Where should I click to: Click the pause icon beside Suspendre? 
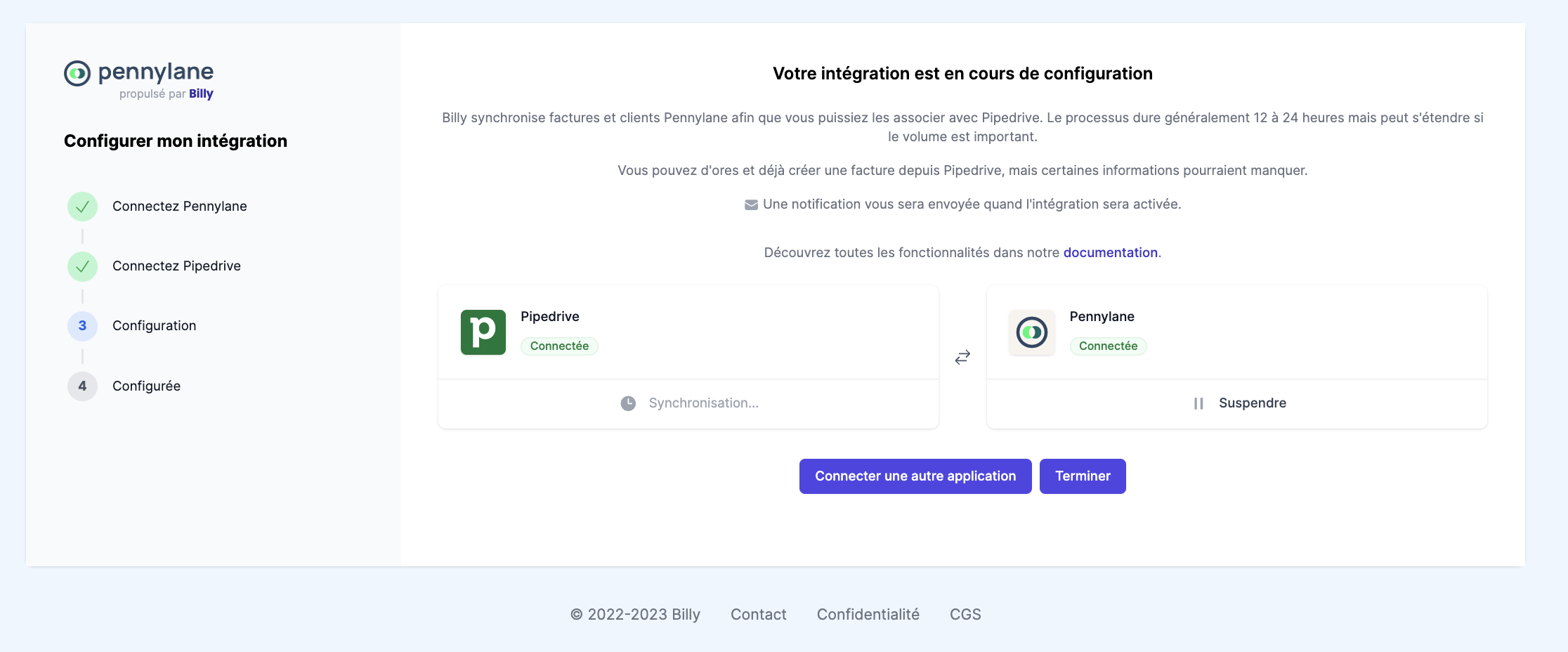[1198, 403]
